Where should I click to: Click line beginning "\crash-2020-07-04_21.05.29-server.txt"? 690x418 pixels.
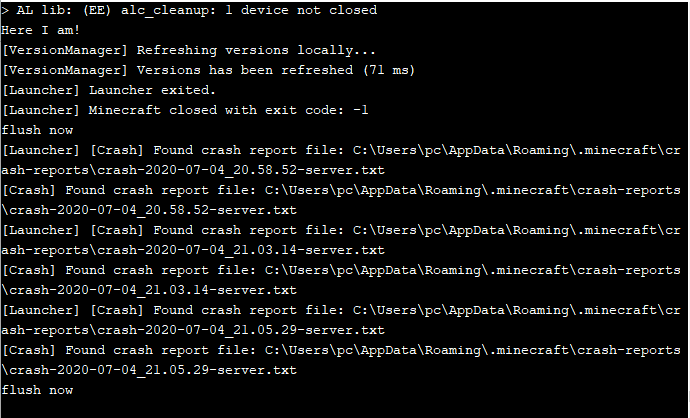pos(150,370)
